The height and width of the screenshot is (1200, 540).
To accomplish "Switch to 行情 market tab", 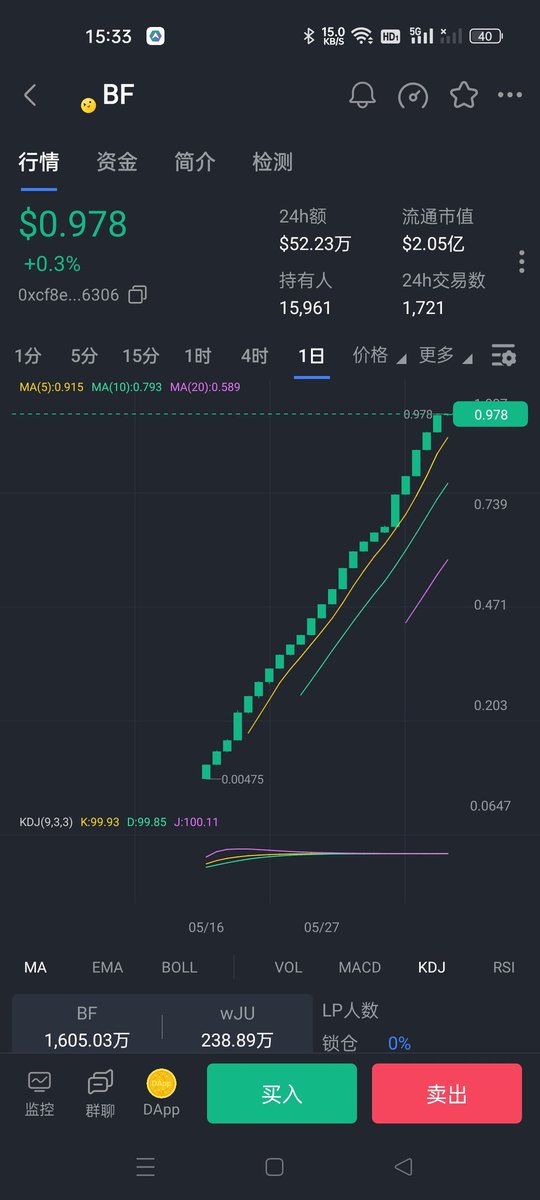I will coord(38,162).
